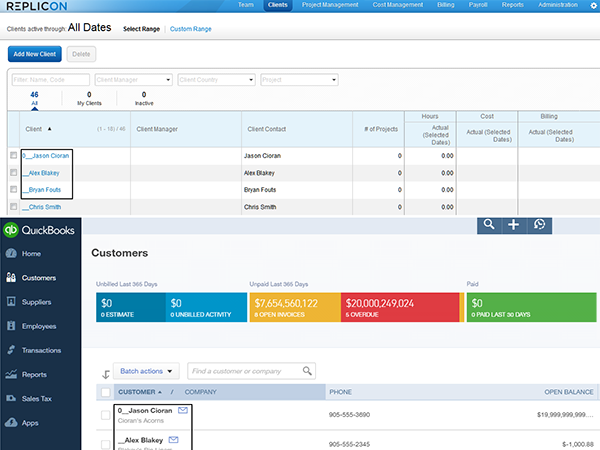Screen dimensions: 600x450
Task: Check the box for Bryan Fouts client row
Action: click(13, 189)
